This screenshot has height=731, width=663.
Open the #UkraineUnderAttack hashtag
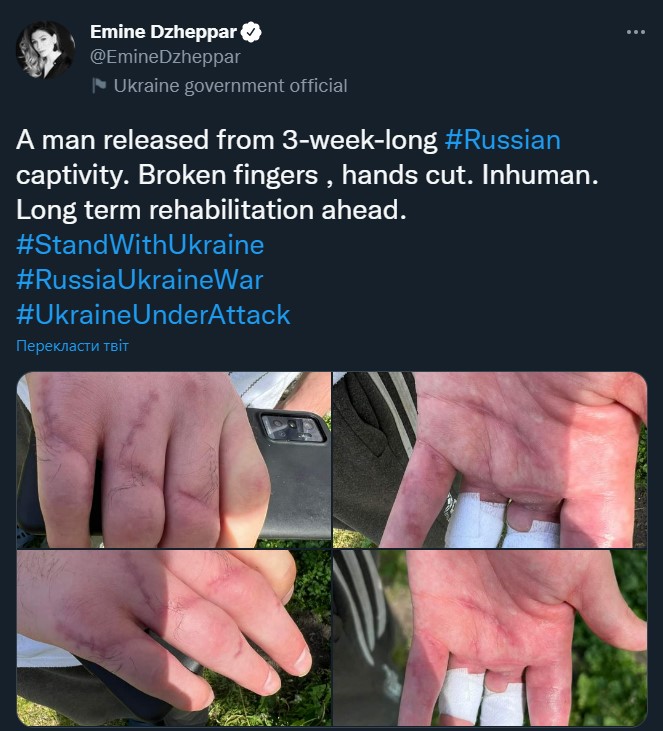click(x=153, y=315)
